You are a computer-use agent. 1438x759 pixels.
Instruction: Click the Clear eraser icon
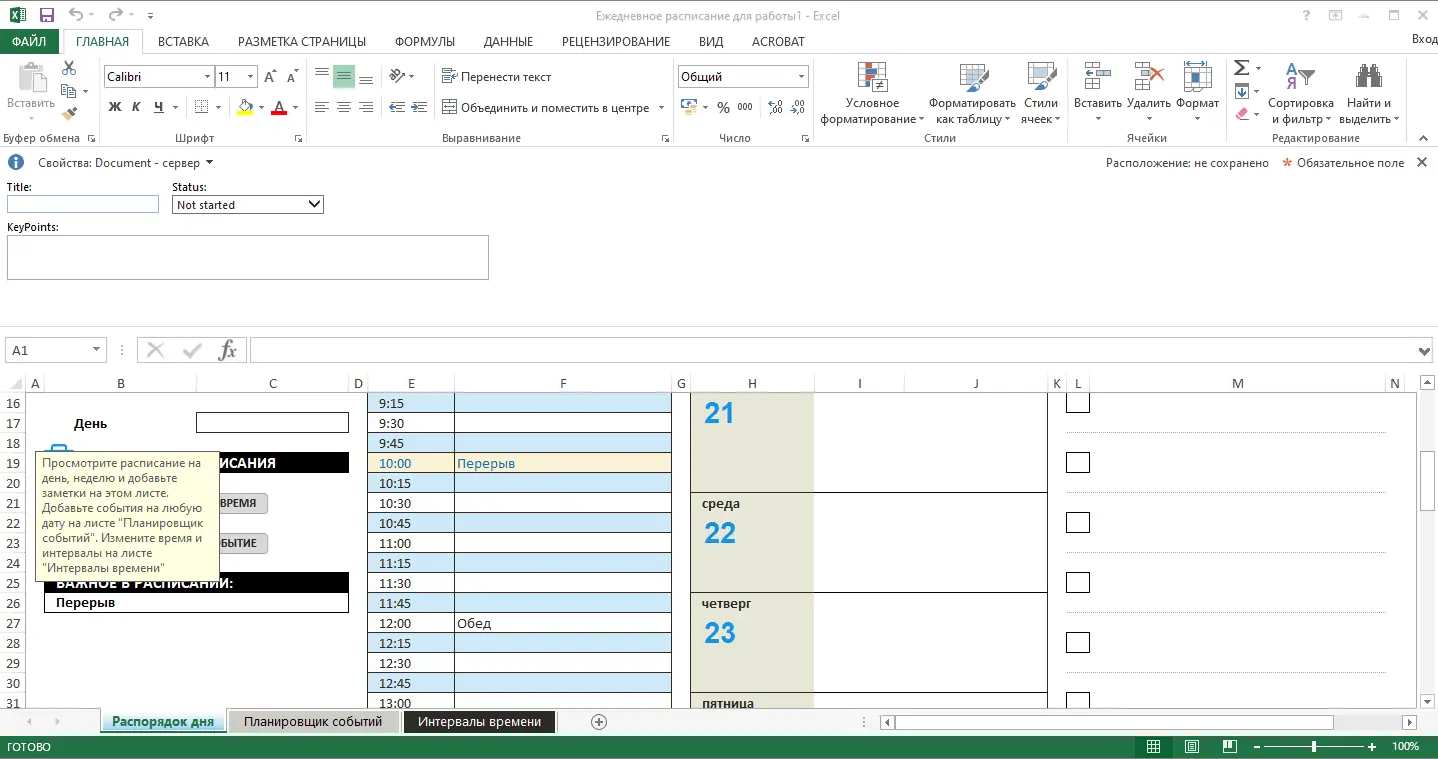(x=1242, y=114)
